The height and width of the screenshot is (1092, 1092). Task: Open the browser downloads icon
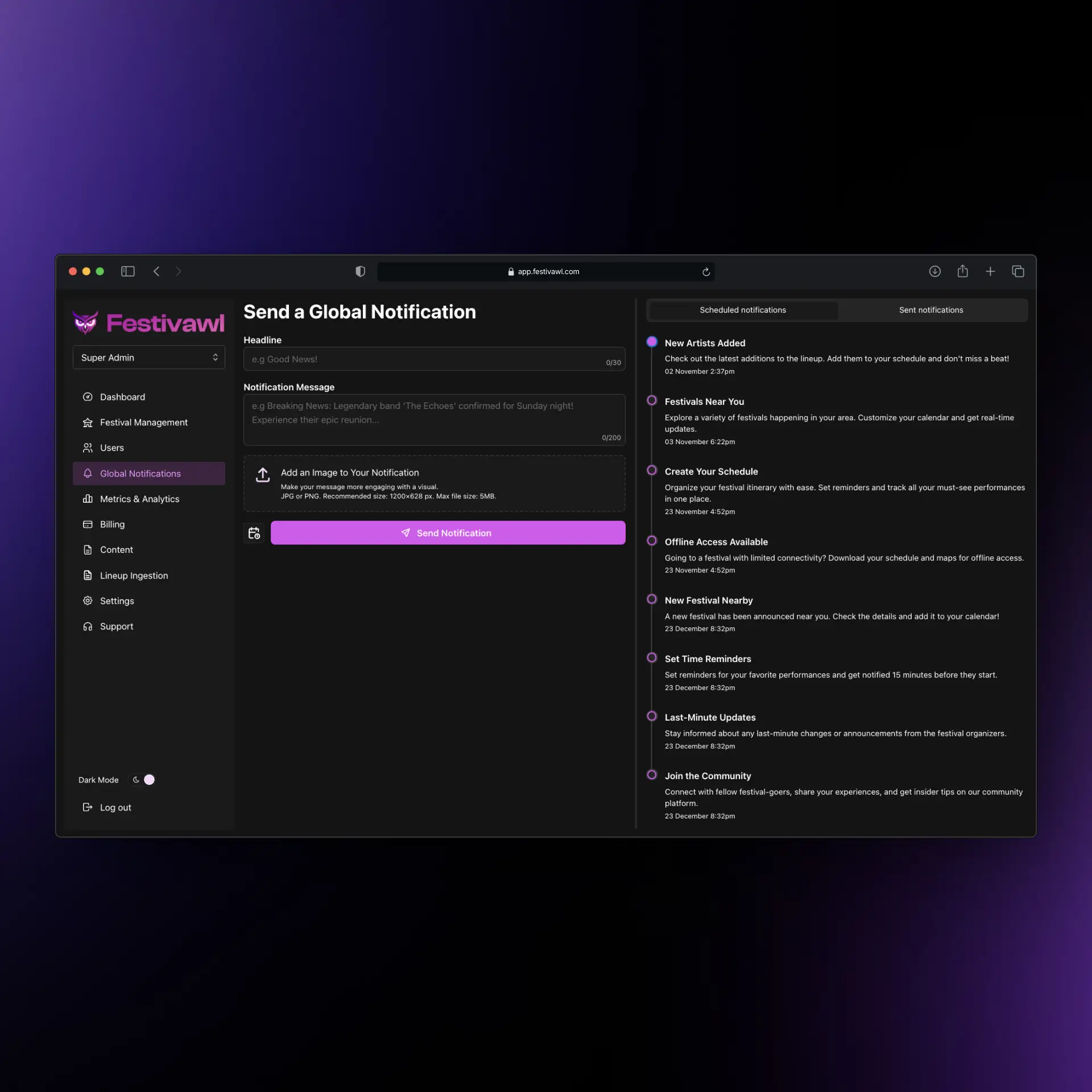(x=934, y=271)
